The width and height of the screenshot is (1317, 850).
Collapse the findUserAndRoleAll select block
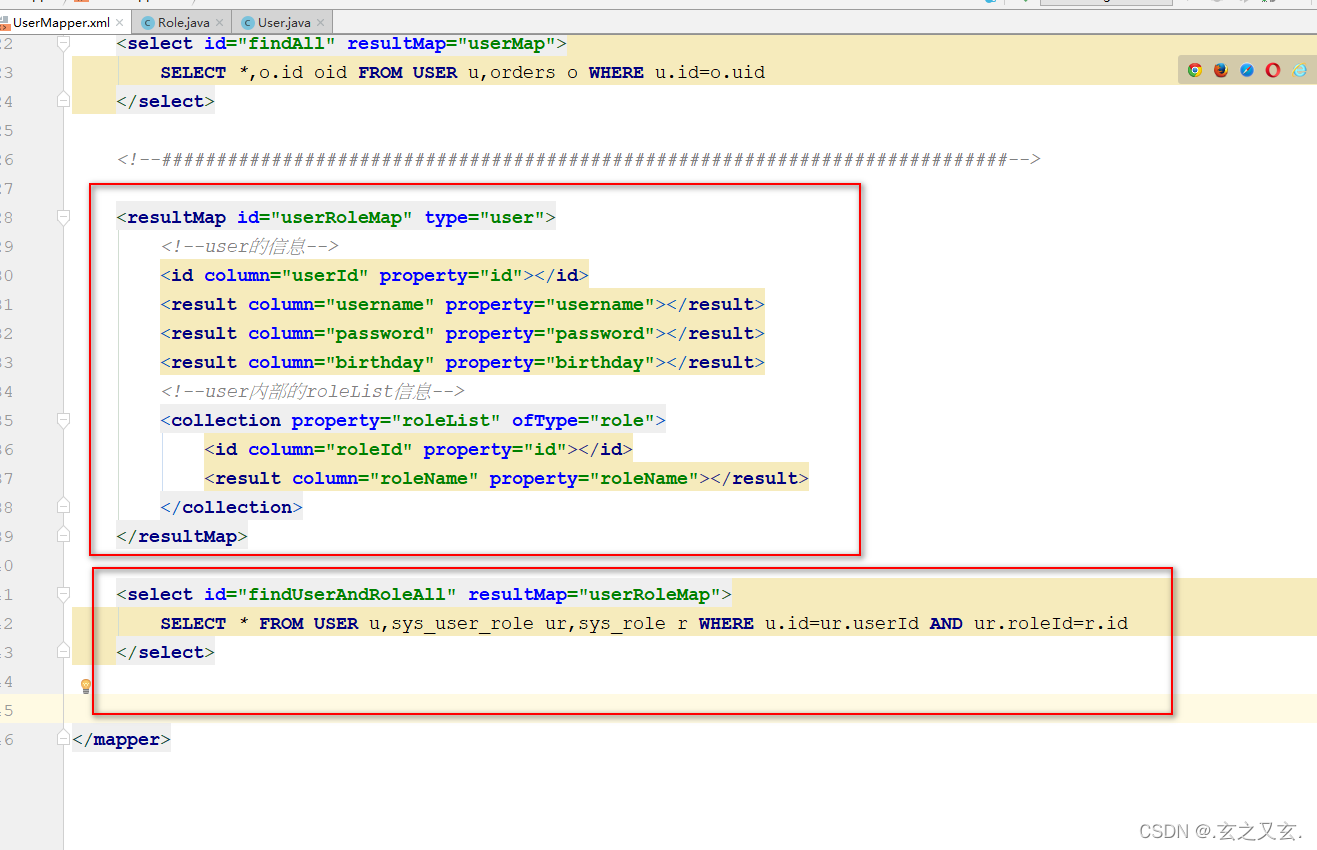pos(64,594)
